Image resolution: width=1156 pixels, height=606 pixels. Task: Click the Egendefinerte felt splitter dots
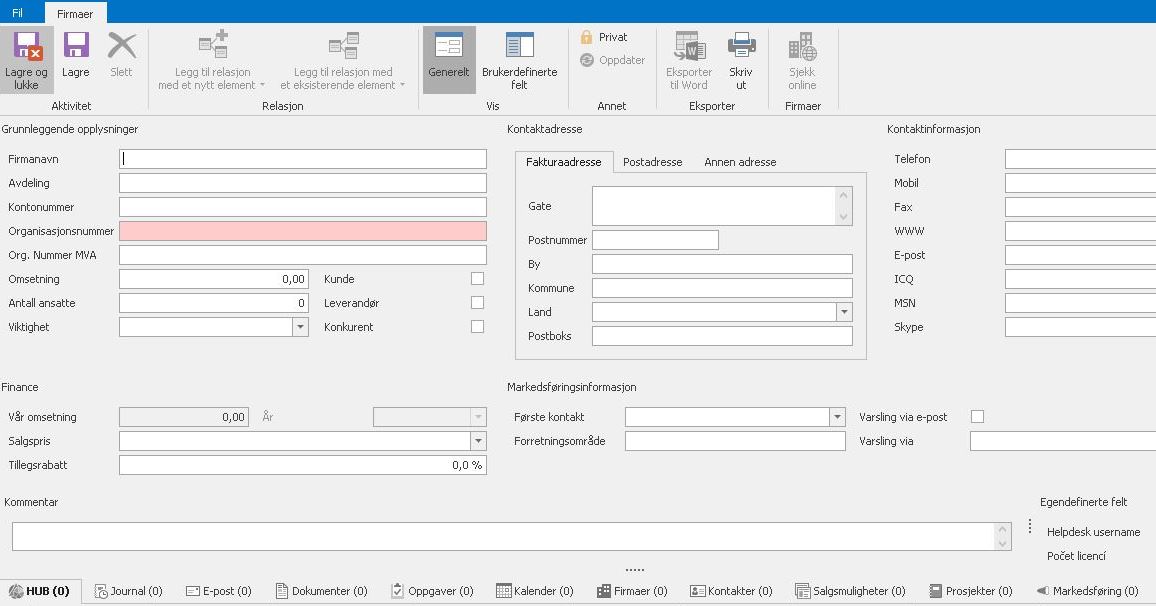(1030, 526)
